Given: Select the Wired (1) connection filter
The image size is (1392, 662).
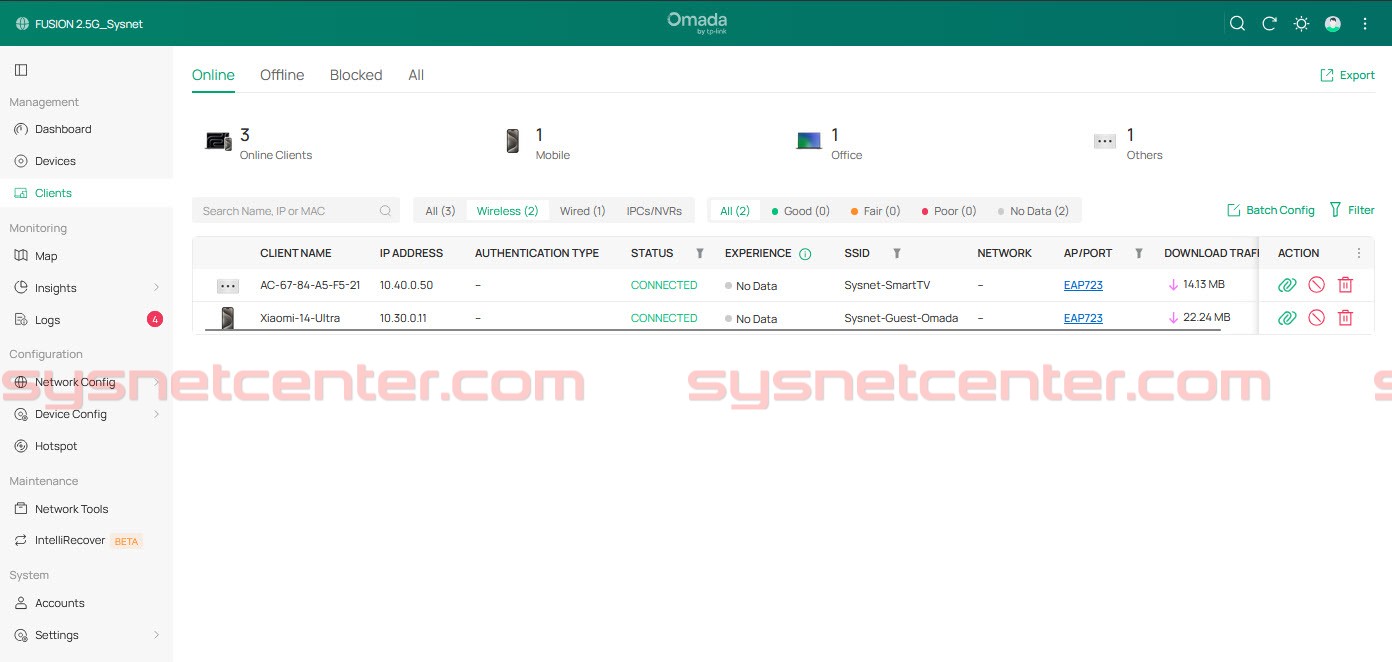Looking at the screenshot, I should (x=582, y=211).
